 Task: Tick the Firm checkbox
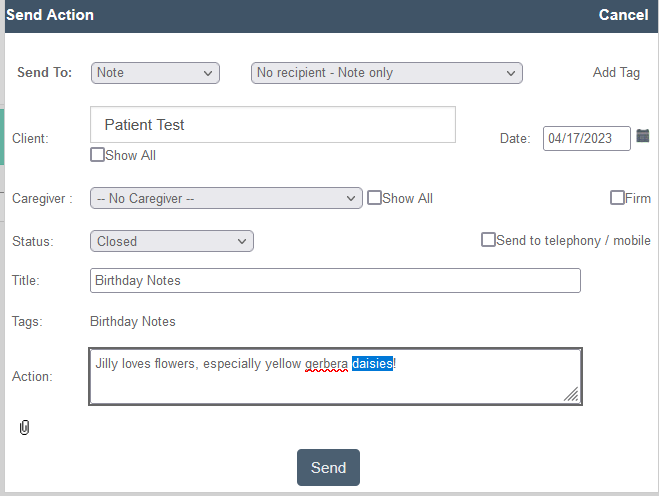pyautogui.click(x=617, y=198)
